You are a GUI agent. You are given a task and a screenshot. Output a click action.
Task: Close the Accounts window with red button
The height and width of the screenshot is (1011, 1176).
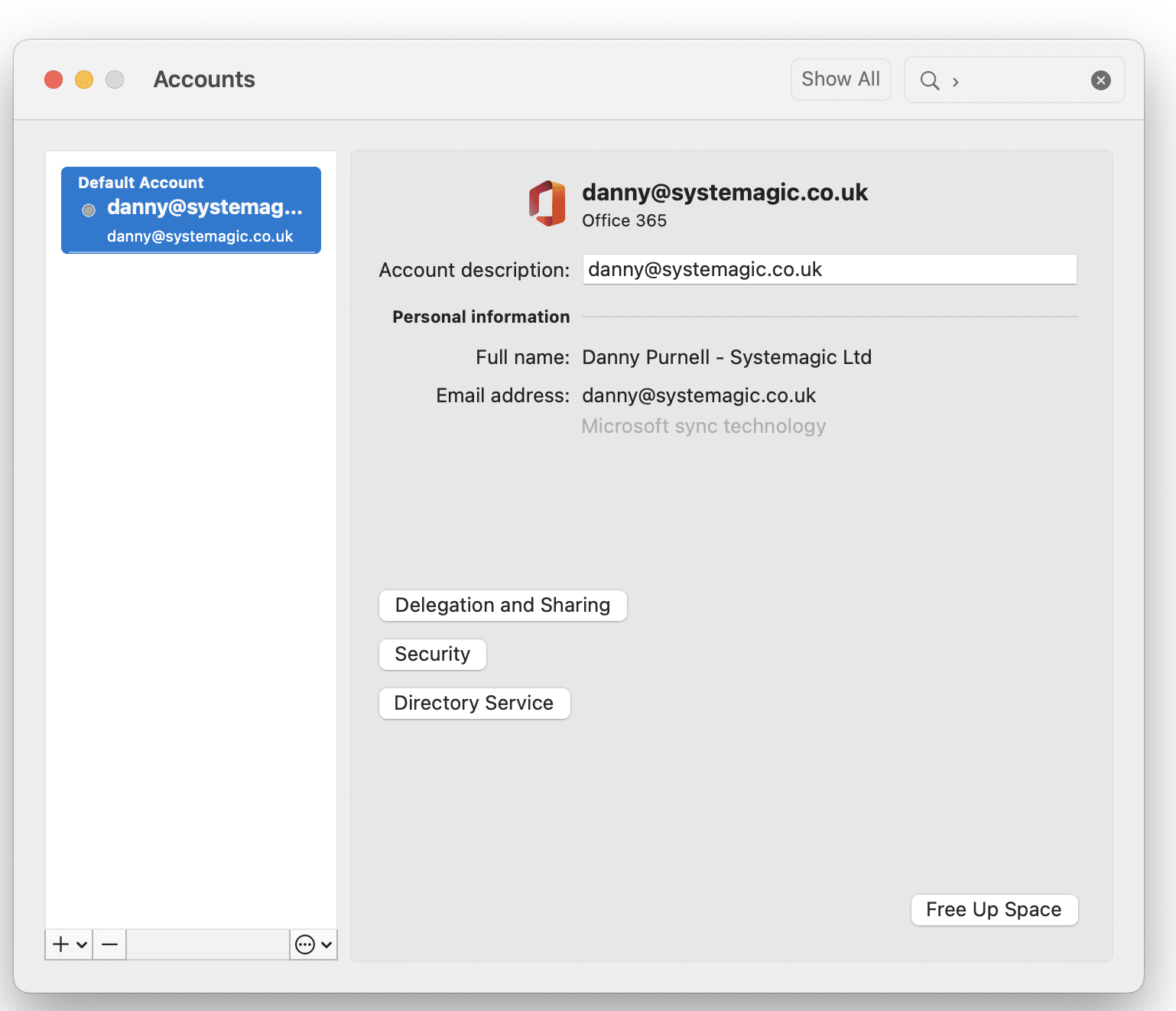pyautogui.click(x=54, y=80)
